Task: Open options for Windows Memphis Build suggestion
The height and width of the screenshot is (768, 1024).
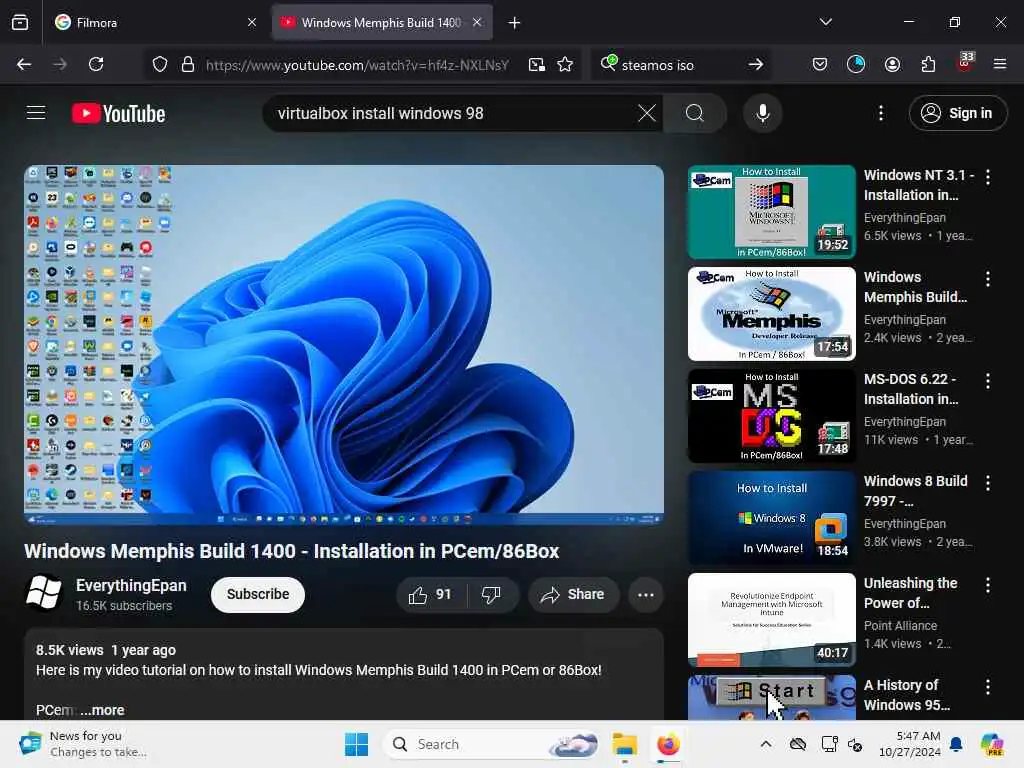Action: pos(988,279)
